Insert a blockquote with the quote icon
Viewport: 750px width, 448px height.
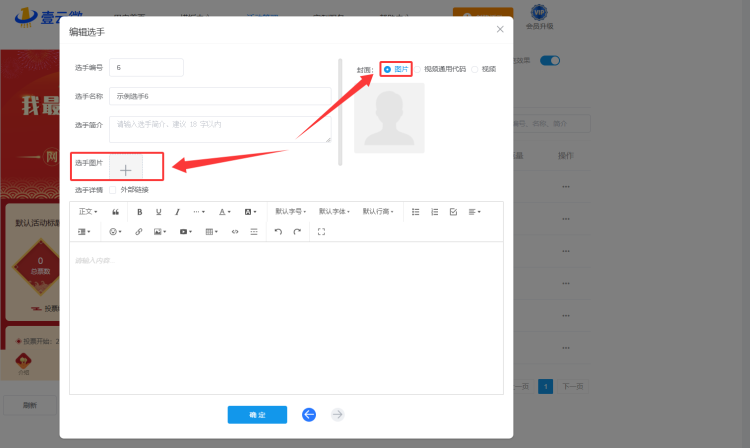tap(116, 212)
